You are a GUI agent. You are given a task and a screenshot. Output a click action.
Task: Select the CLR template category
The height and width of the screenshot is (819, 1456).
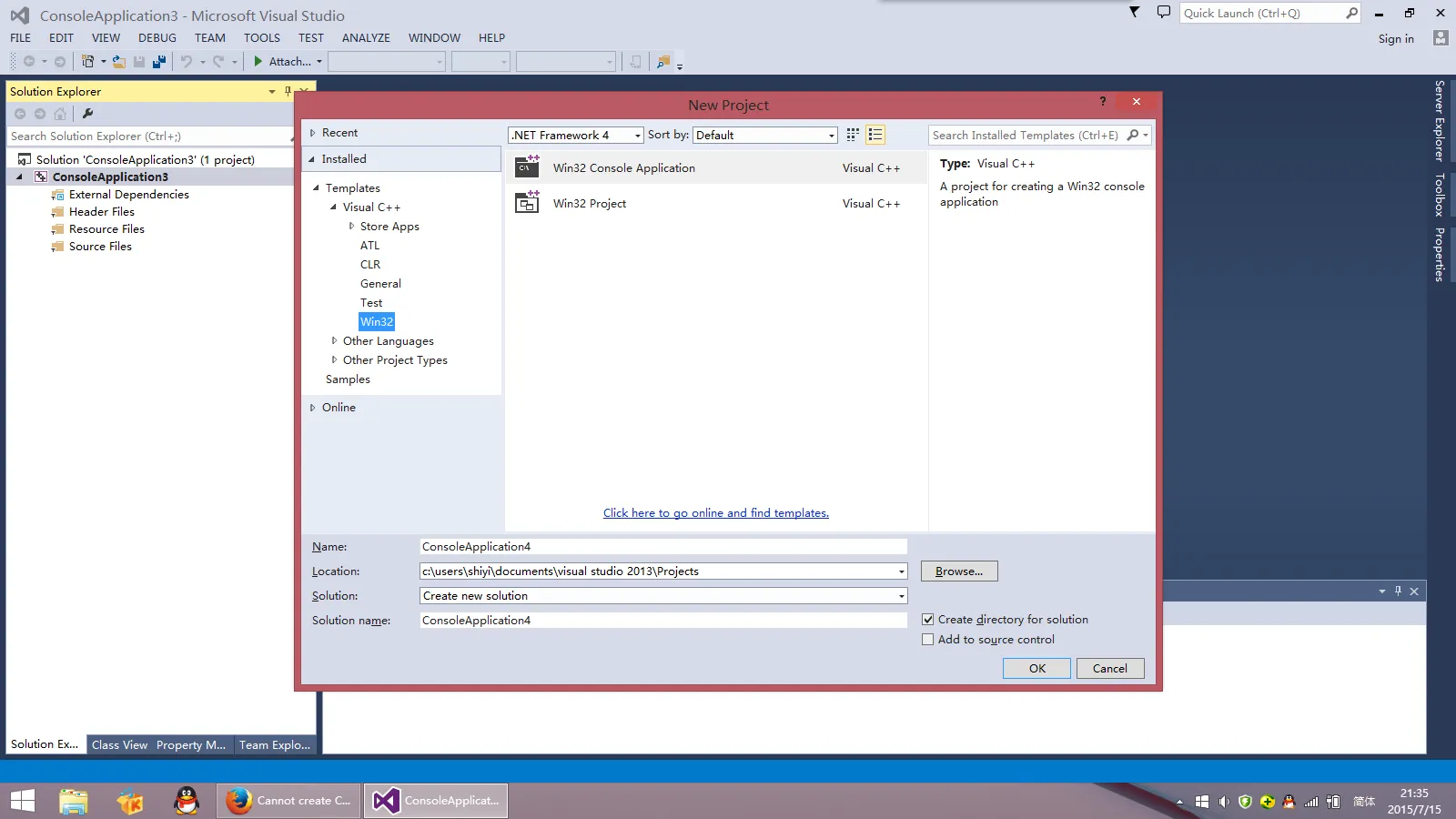[370, 265]
